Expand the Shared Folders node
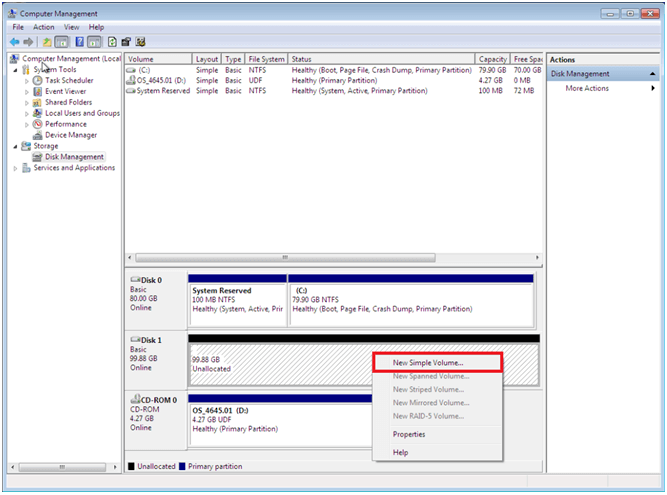This screenshot has width=667, height=495. 27,103
